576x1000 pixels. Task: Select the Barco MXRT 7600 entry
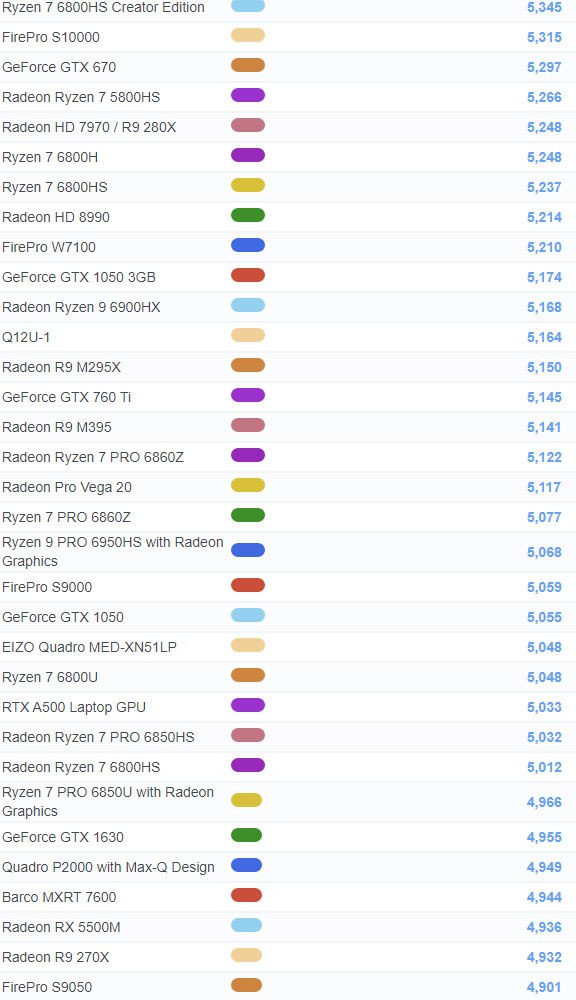tap(59, 897)
